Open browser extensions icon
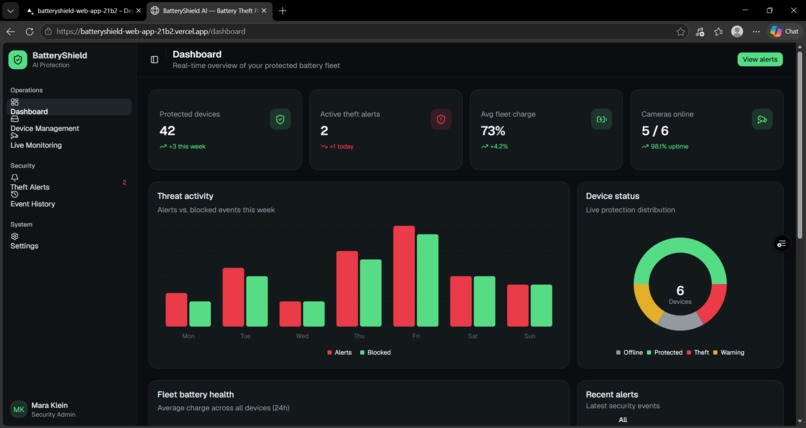This screenshot has height=428, width=806. pyautogui.click(x=700, y=32)
